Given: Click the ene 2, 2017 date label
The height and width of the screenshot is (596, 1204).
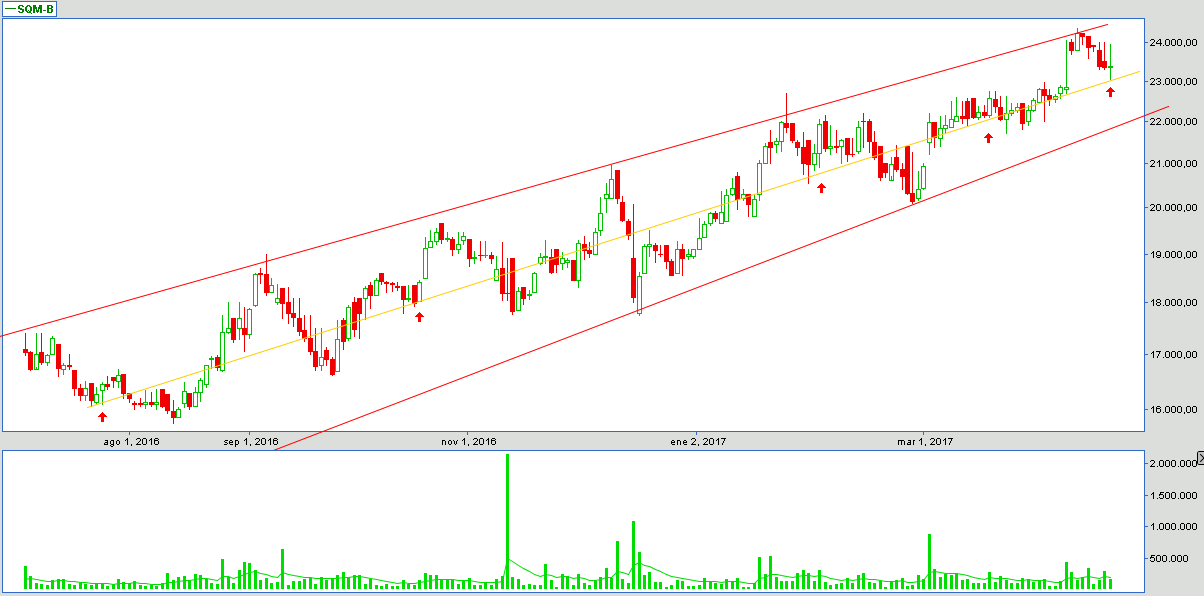Looking at the screenshot, I should click(698, 441).
